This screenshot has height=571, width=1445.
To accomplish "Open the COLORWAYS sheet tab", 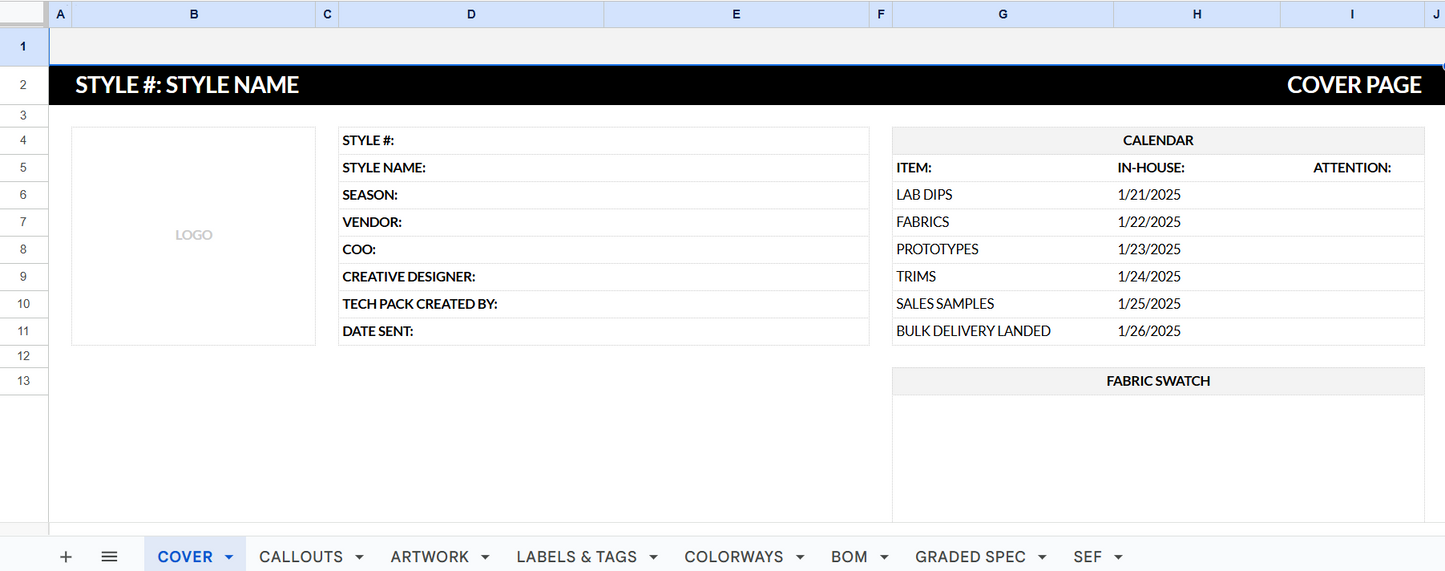I will click(734, 557).
